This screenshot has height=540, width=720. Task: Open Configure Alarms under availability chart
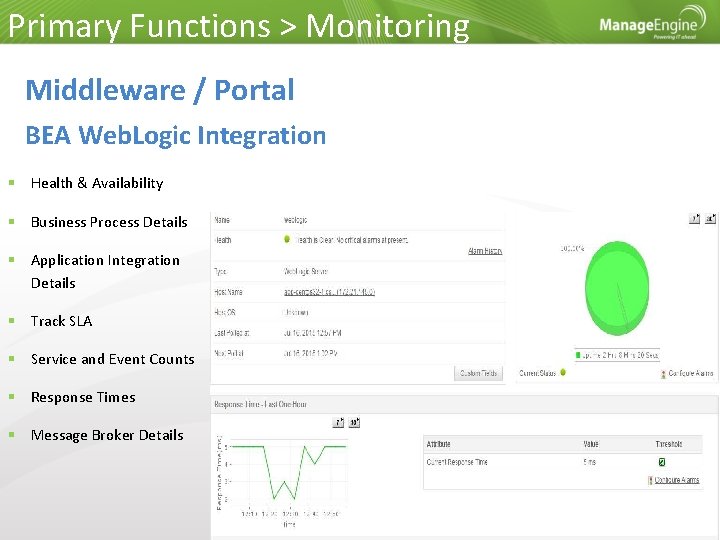pos(691,373)
